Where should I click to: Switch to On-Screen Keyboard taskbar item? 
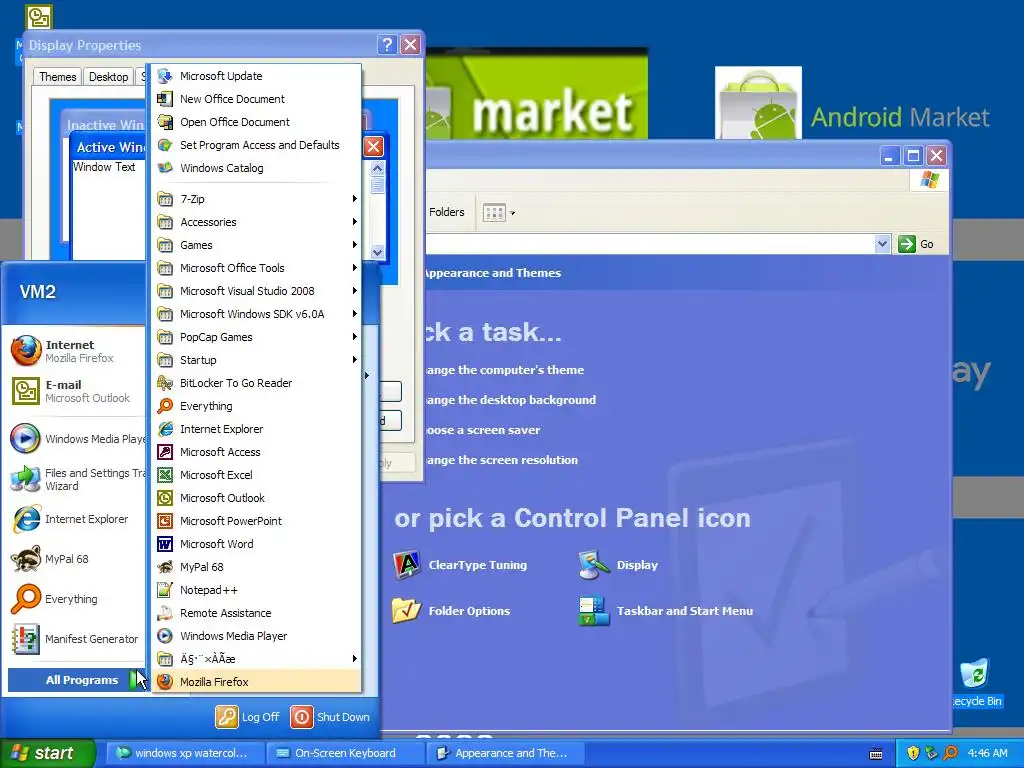tap(345, 753)
